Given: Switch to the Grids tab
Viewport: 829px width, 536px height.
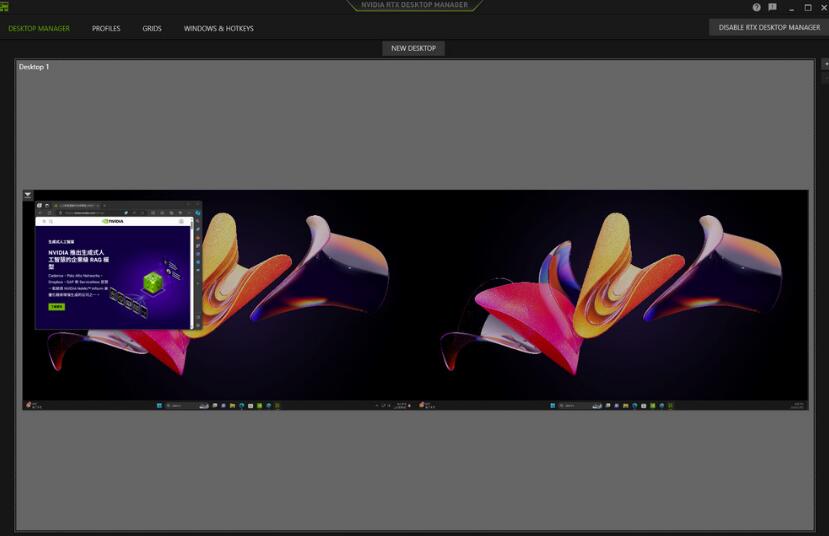Looking at the screenshot, I should (x=152, y=28).
